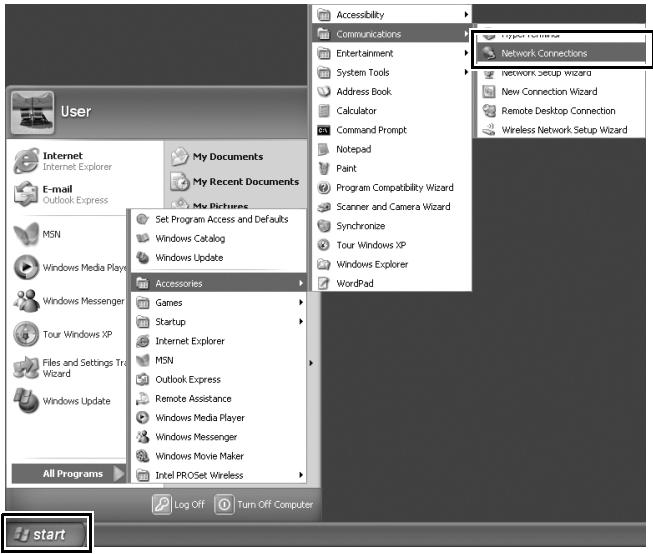Click the Calculator icon in Accessories
The width and height of the screenshot is (653, 554).
(324, 111)
